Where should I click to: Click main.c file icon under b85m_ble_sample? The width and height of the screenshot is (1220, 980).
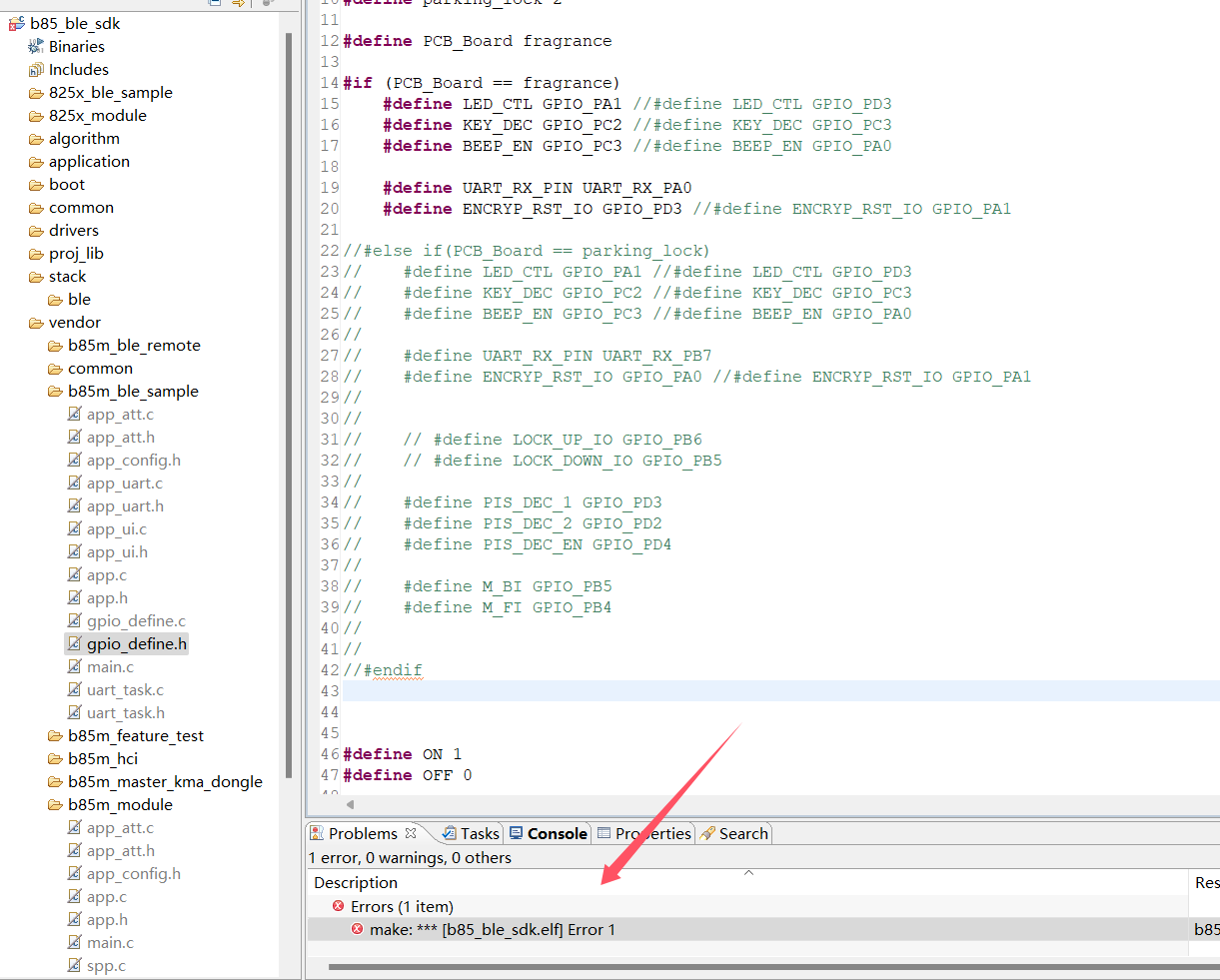pyautogui.click(x=75, y=666)
